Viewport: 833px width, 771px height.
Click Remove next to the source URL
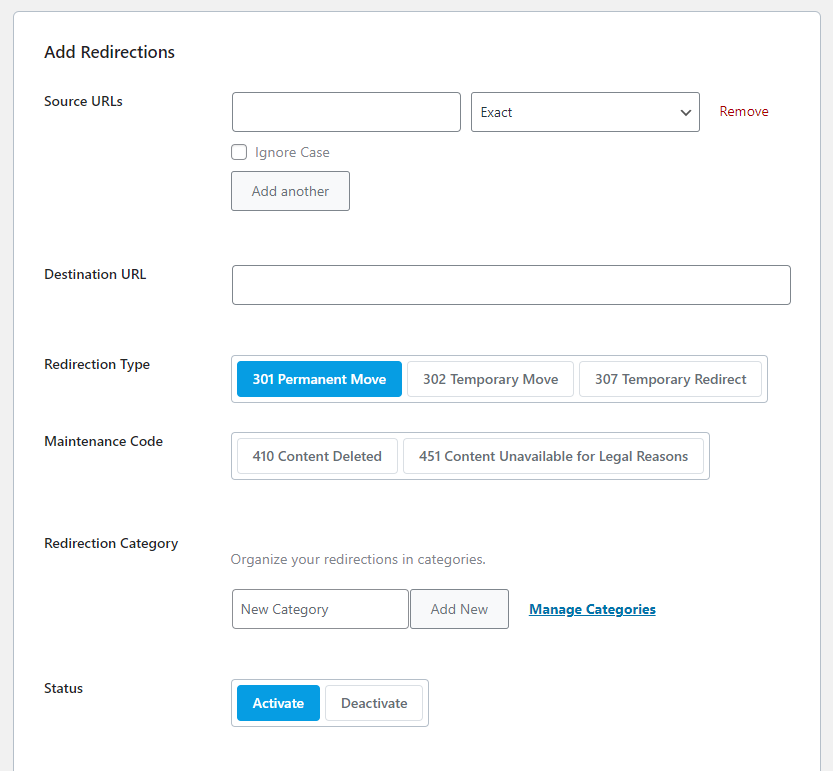[x=744, y=112]
